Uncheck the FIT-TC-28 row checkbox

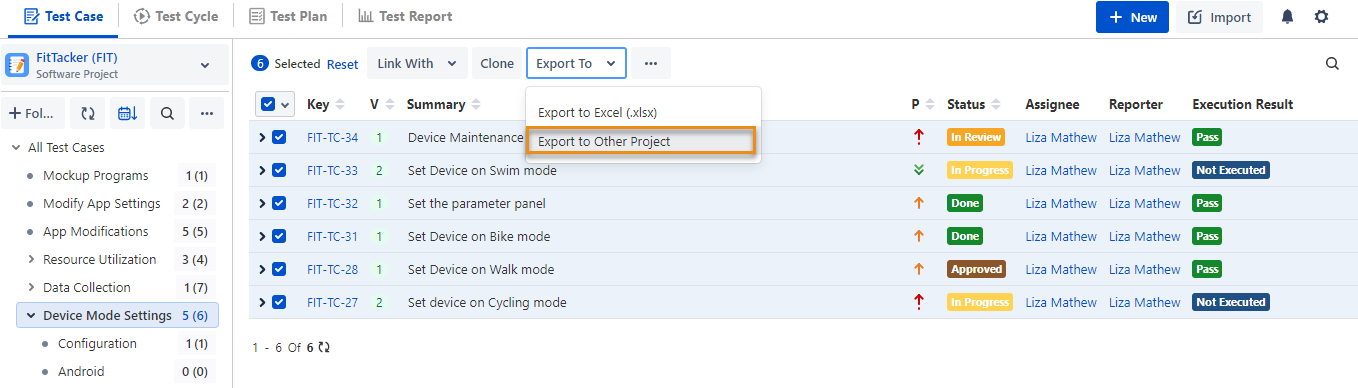click(279, 270)
